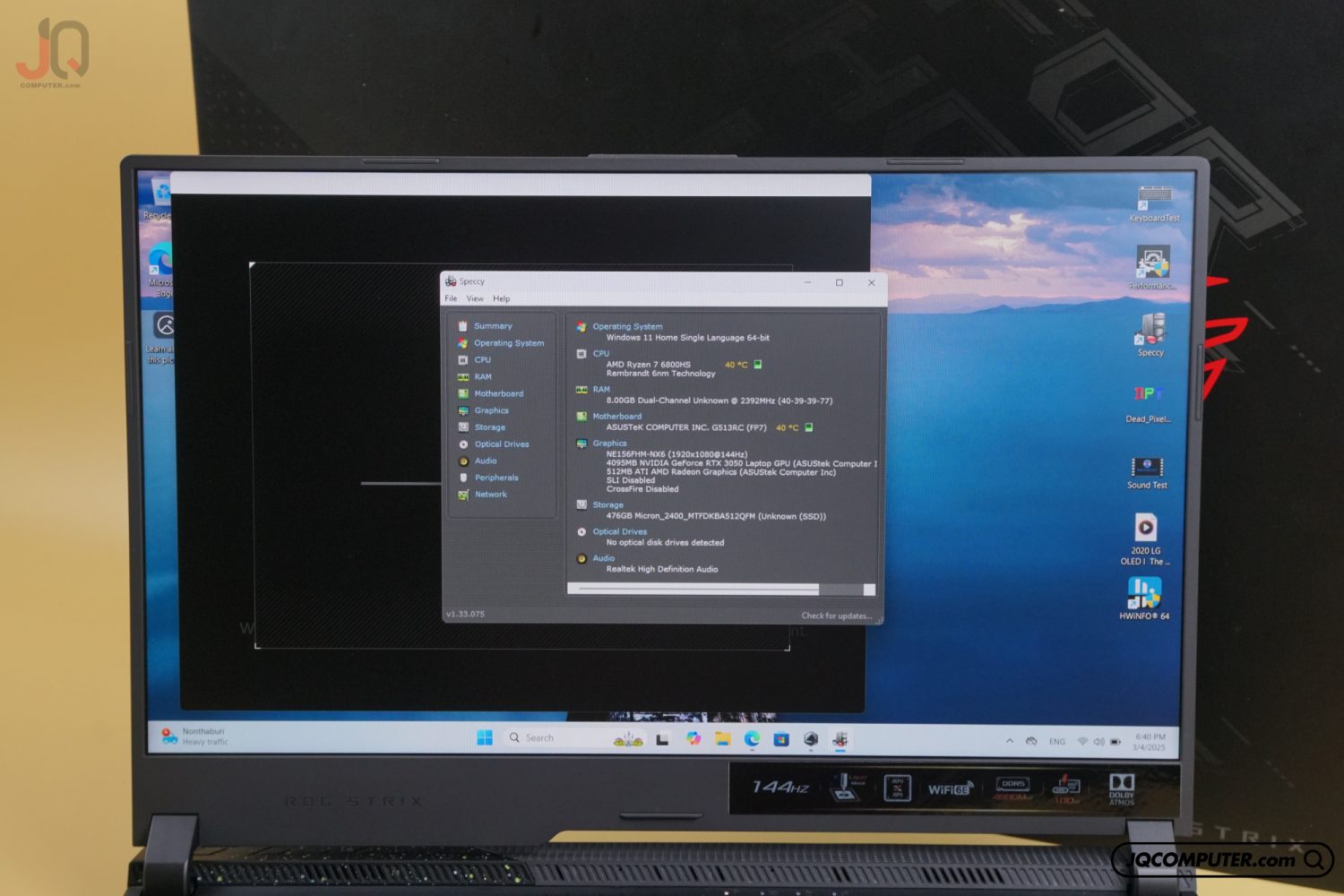The width and height of the screenshot is (1344, 896).
Task: Open the Help menu in Speccy
Action: (x=502, y=298)
